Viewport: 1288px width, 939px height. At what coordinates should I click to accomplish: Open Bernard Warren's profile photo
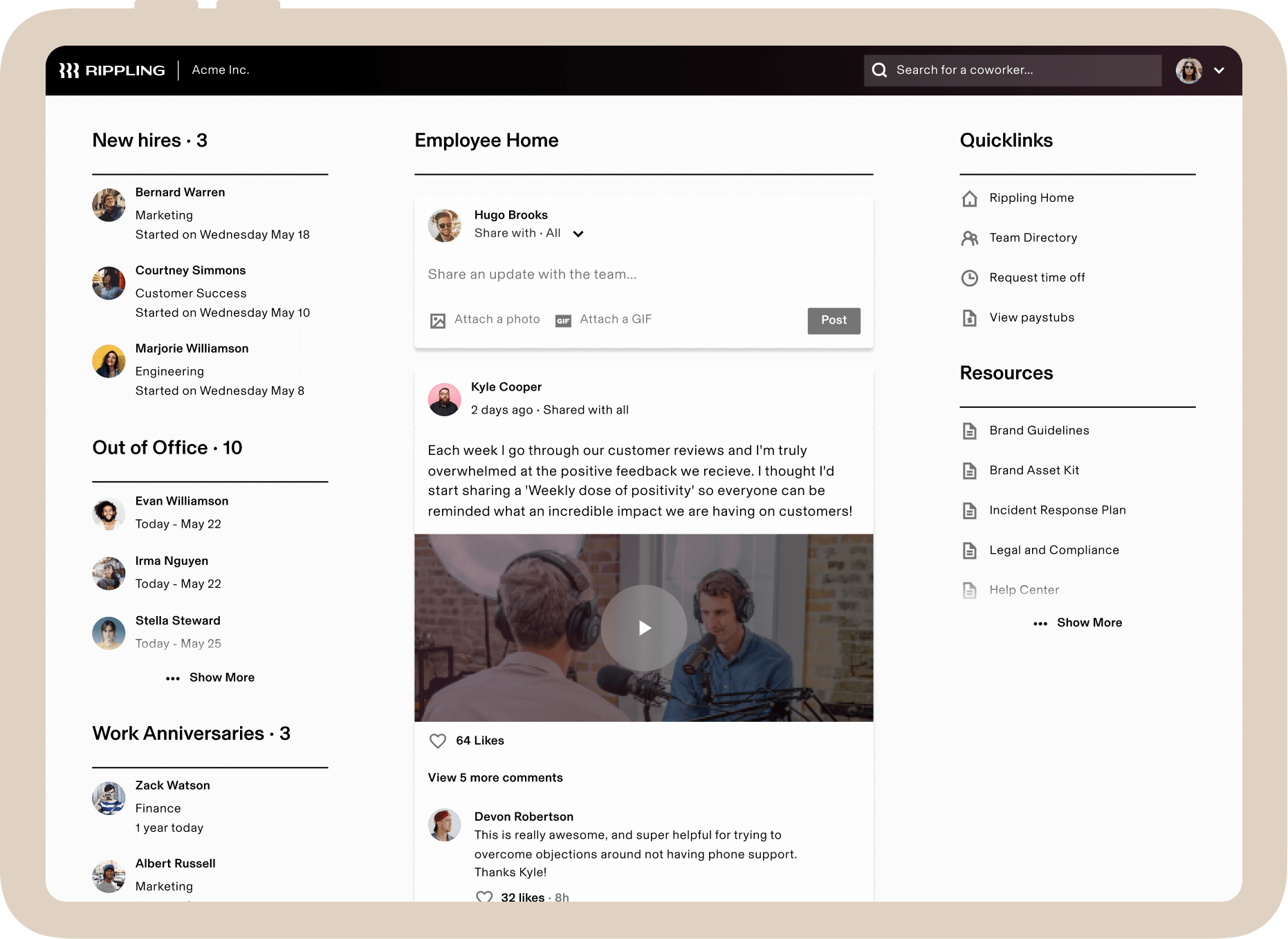coord(109,205)
